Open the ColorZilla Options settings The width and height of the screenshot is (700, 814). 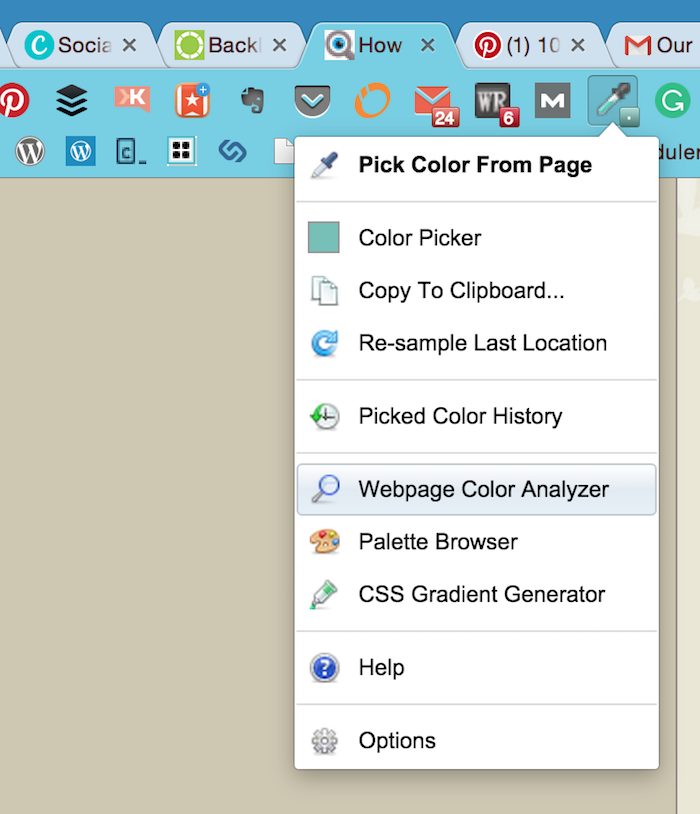click(x=397, y=741)
